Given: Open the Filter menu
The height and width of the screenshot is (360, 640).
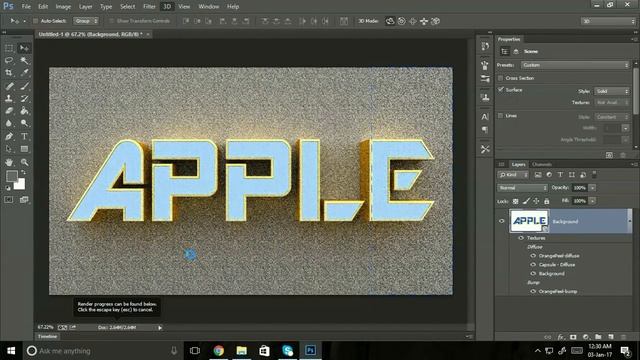Looking at the screenshot, I should [x=149, y=7].
